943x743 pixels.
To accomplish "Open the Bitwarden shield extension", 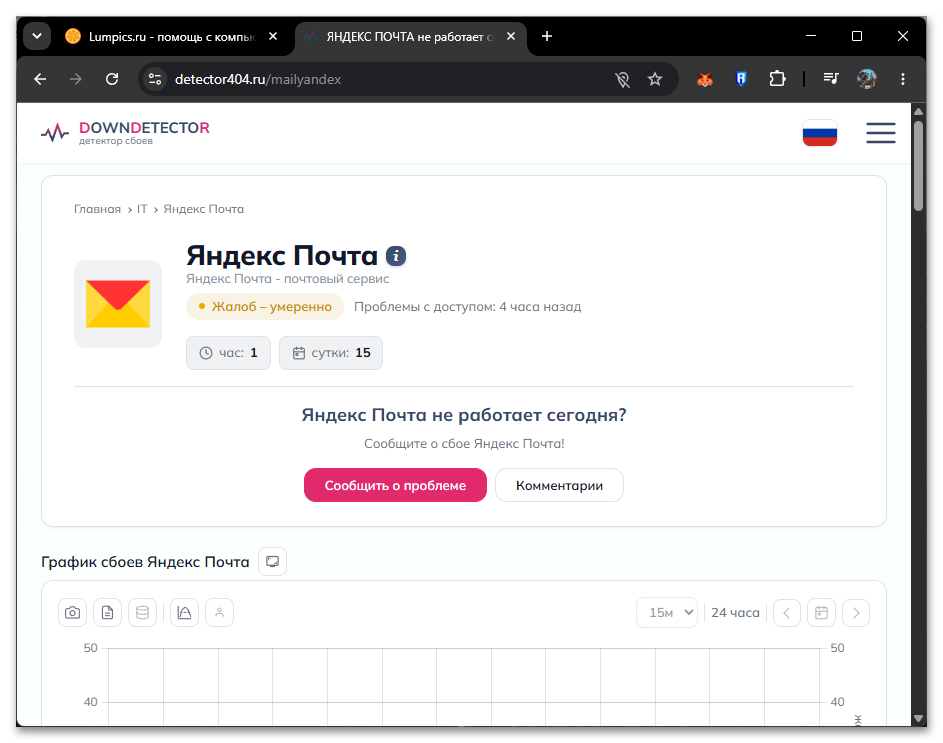I will (741, 79).
